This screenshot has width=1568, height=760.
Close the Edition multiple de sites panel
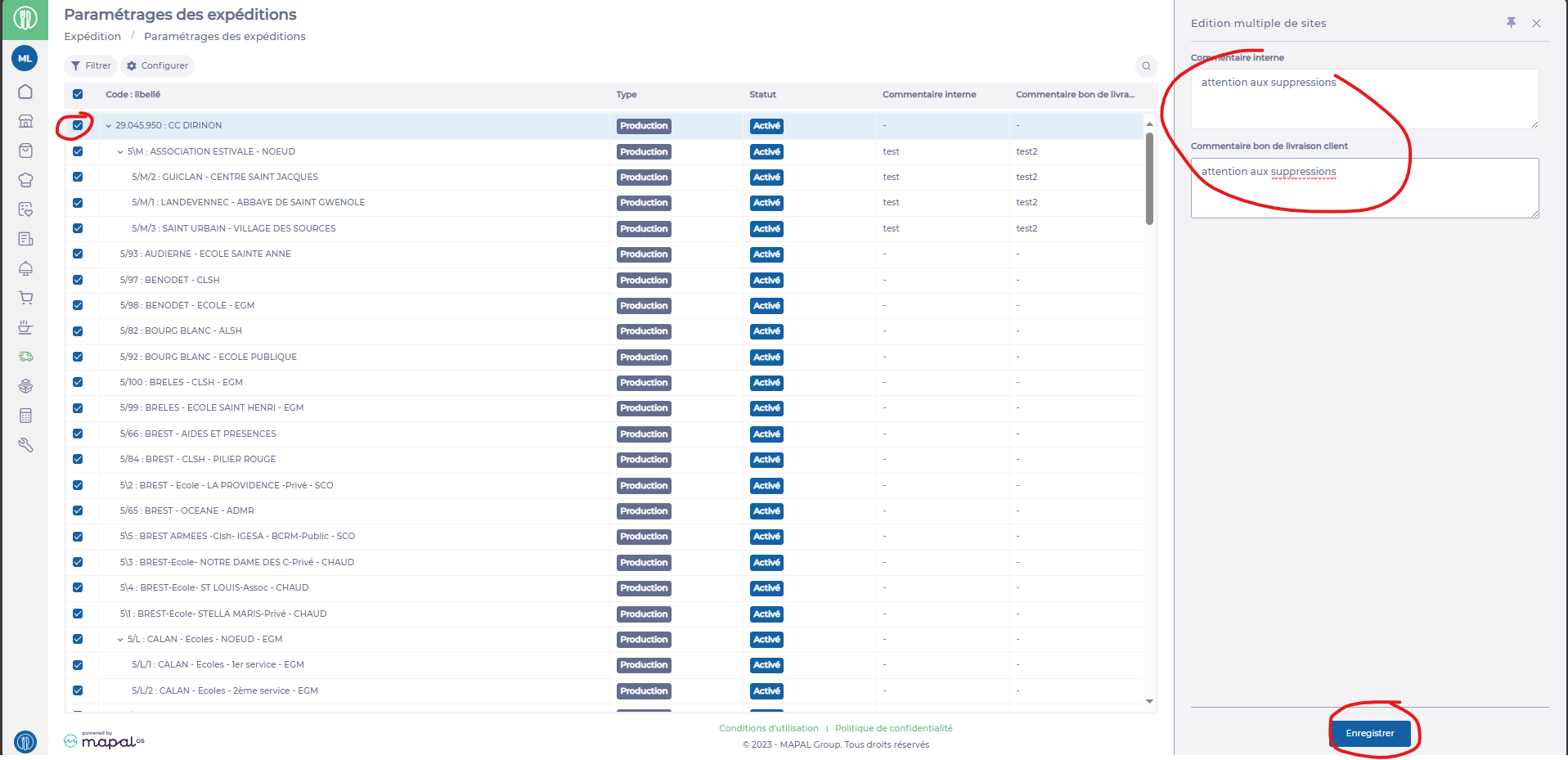point(1536,24)
